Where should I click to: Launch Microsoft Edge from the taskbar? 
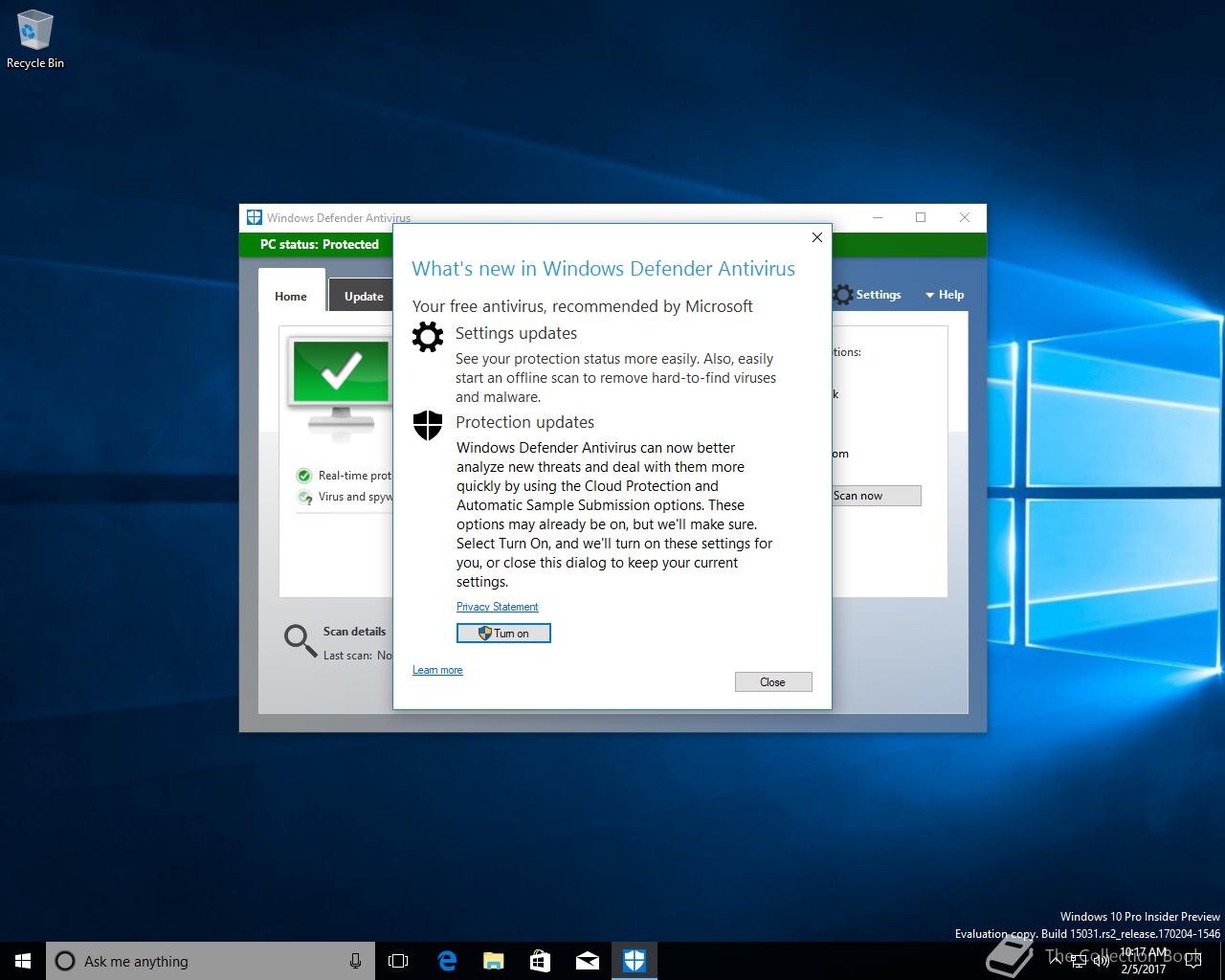pos(447,961)
